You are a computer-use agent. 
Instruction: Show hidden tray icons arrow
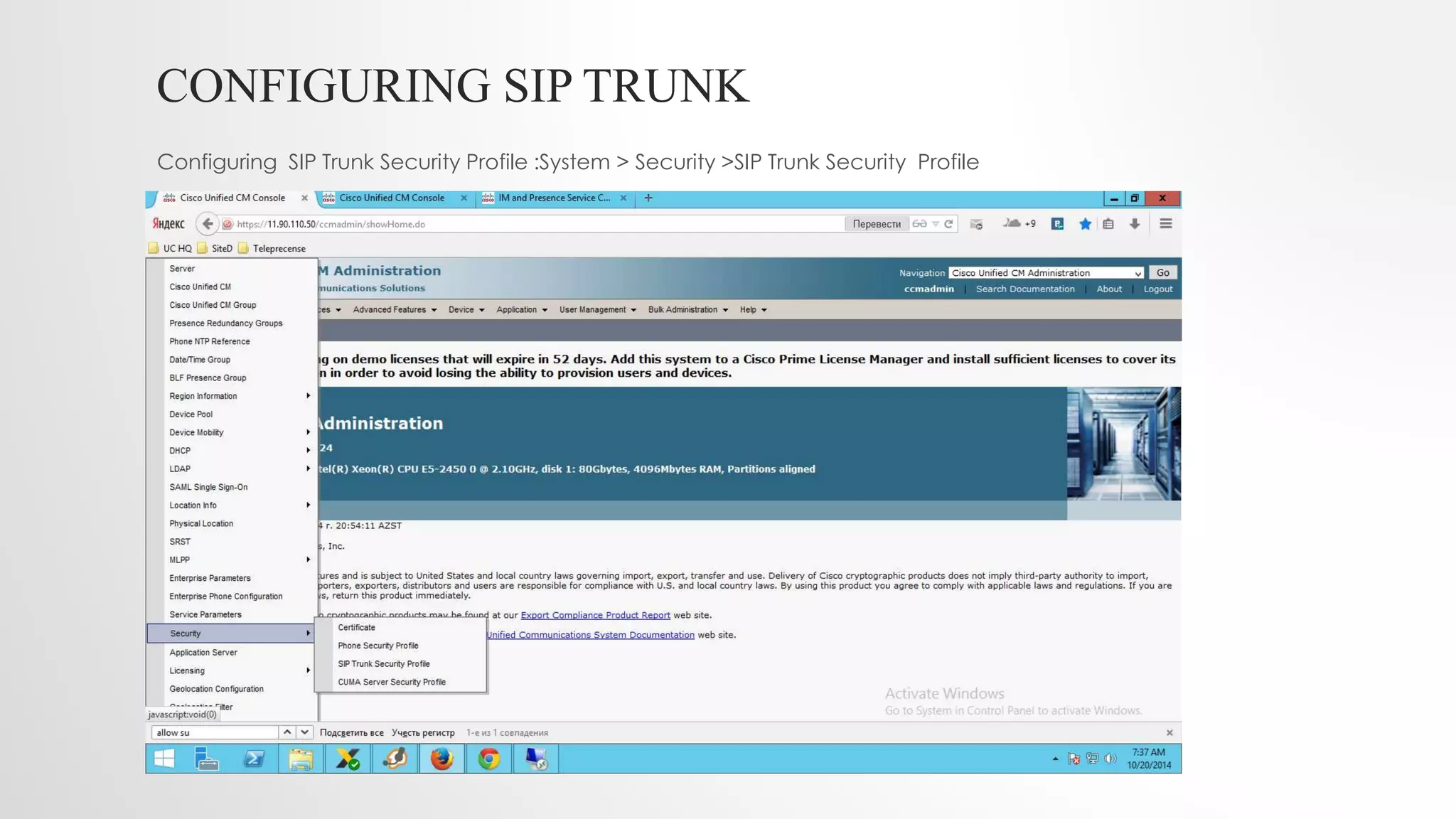pos(1055,759)
